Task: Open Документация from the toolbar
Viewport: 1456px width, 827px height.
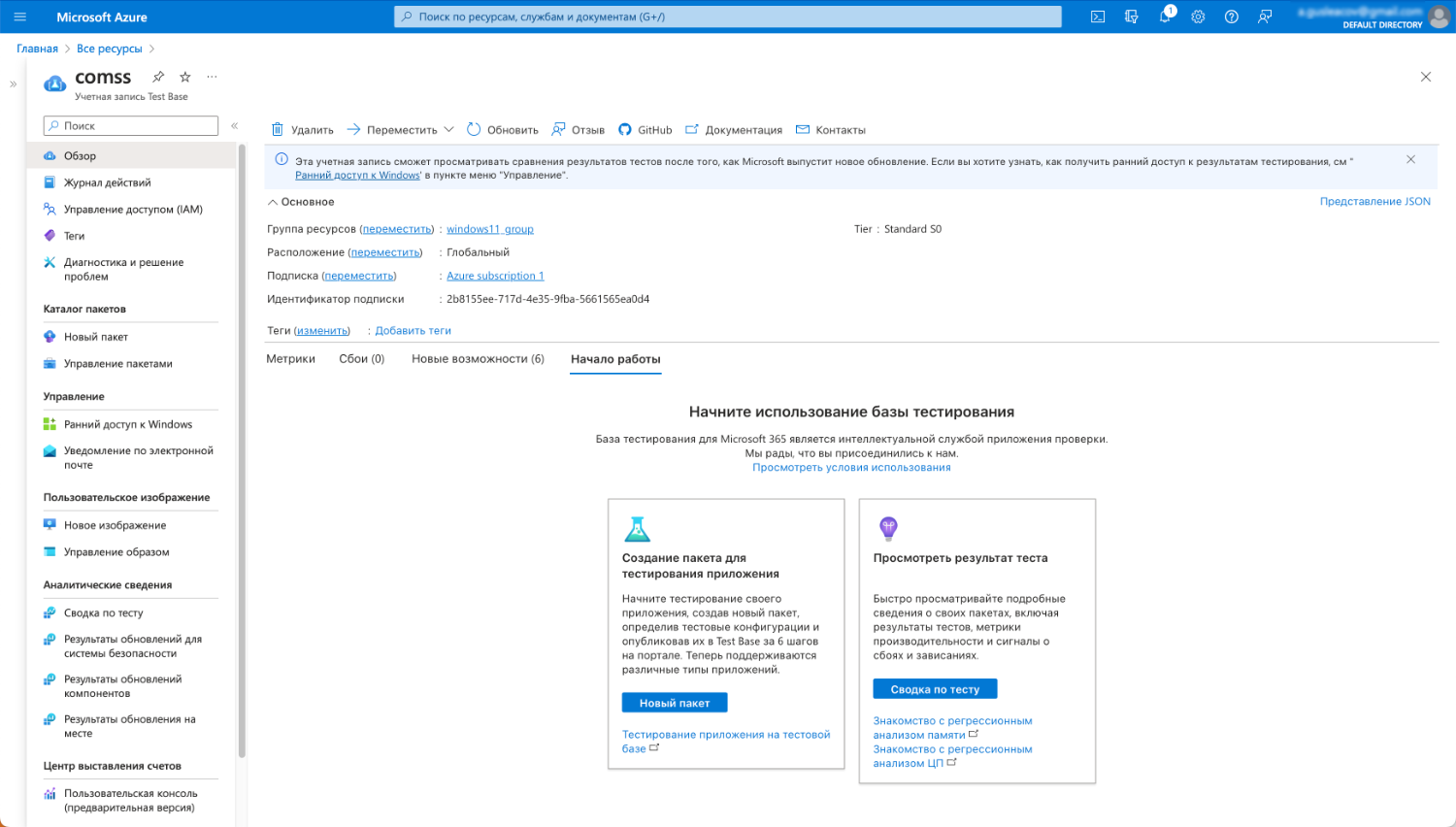Action: point(733,130)
